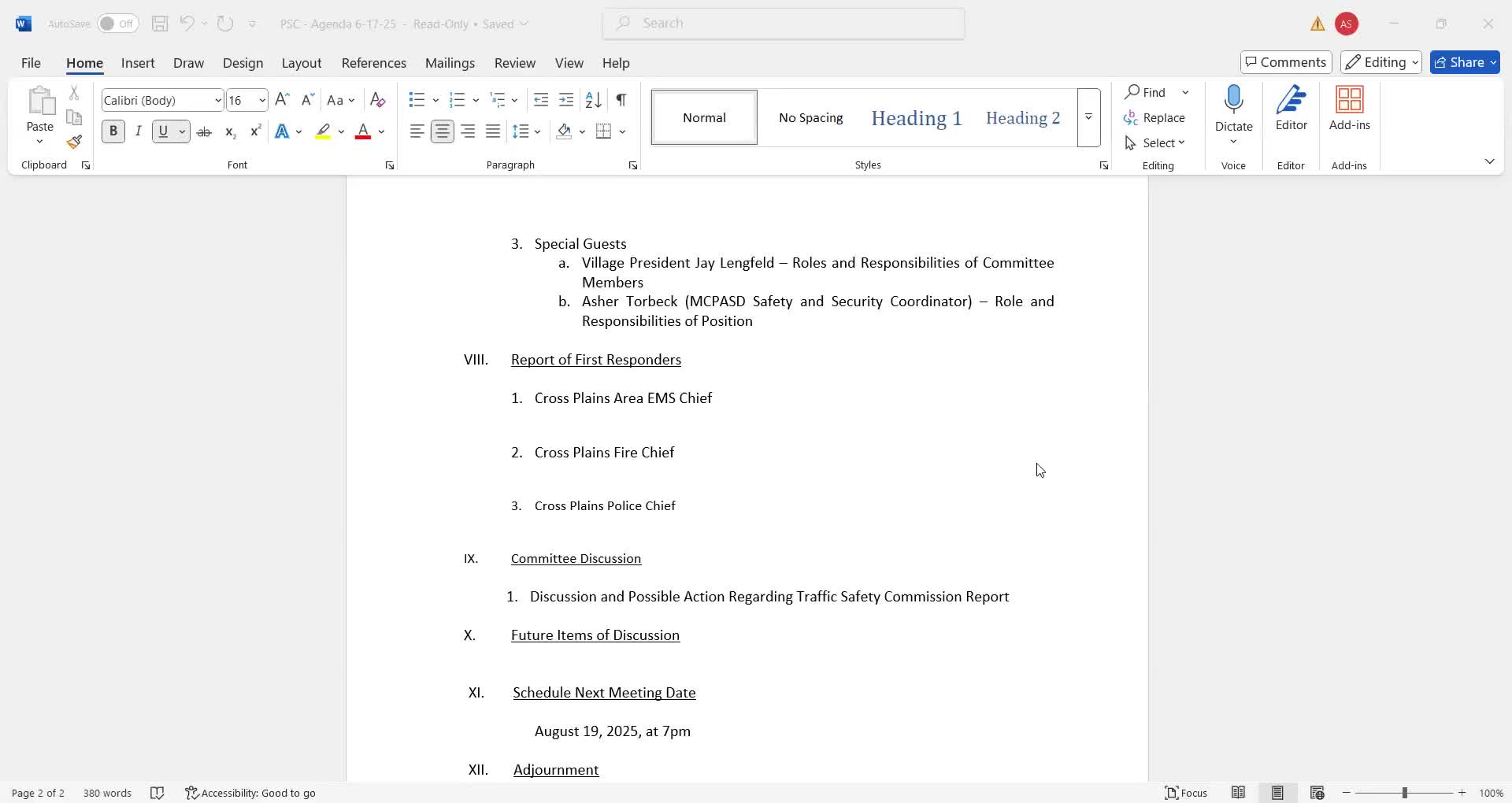
Task: Apply the Heading 1 style
Action: tap(916, 118)
